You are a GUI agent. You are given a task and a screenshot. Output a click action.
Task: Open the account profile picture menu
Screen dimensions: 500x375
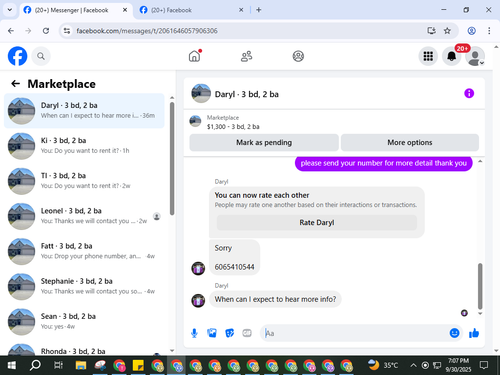click(x=475, y=57)
